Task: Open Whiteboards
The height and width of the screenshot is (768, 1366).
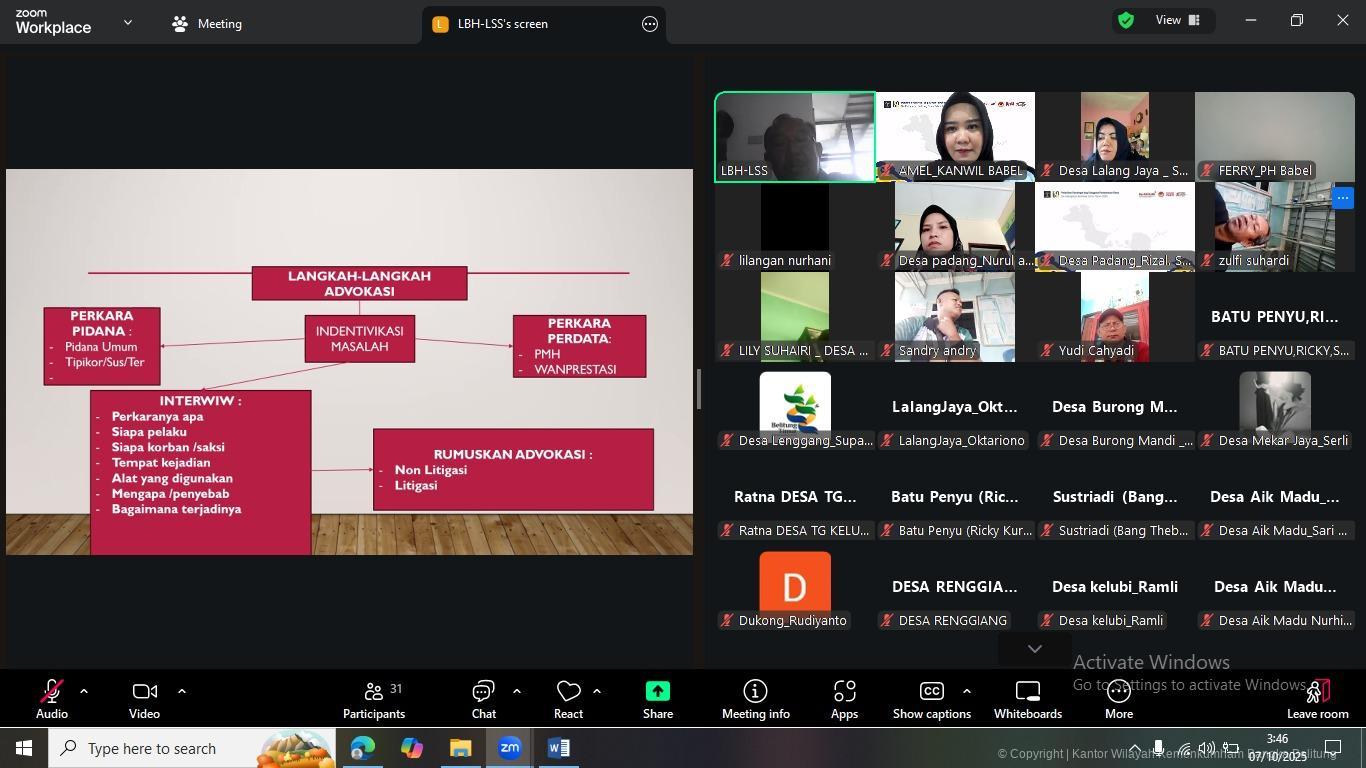Action: click(x=1027, y=700)
